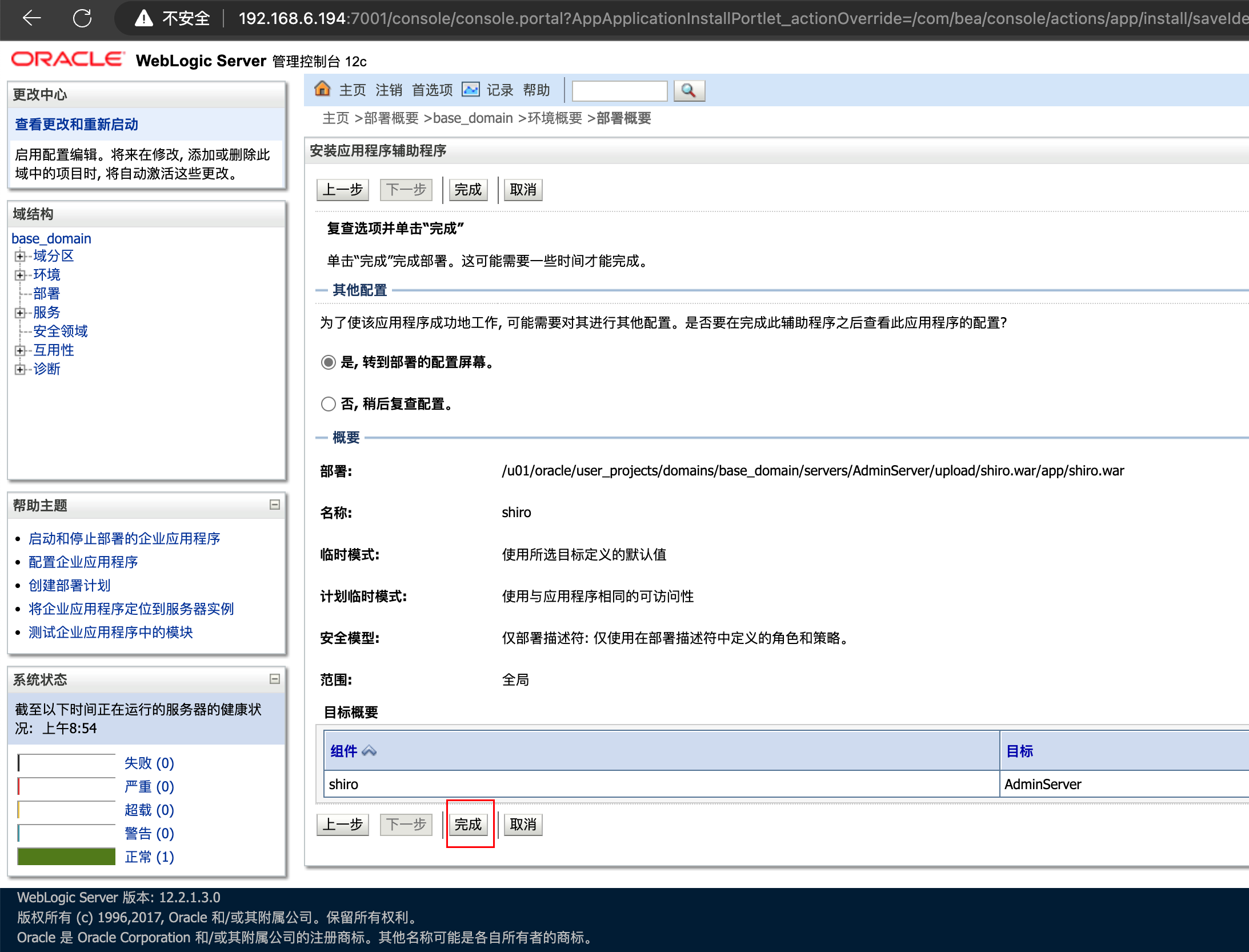Open 首选项 in the top menu

point(432,90)
